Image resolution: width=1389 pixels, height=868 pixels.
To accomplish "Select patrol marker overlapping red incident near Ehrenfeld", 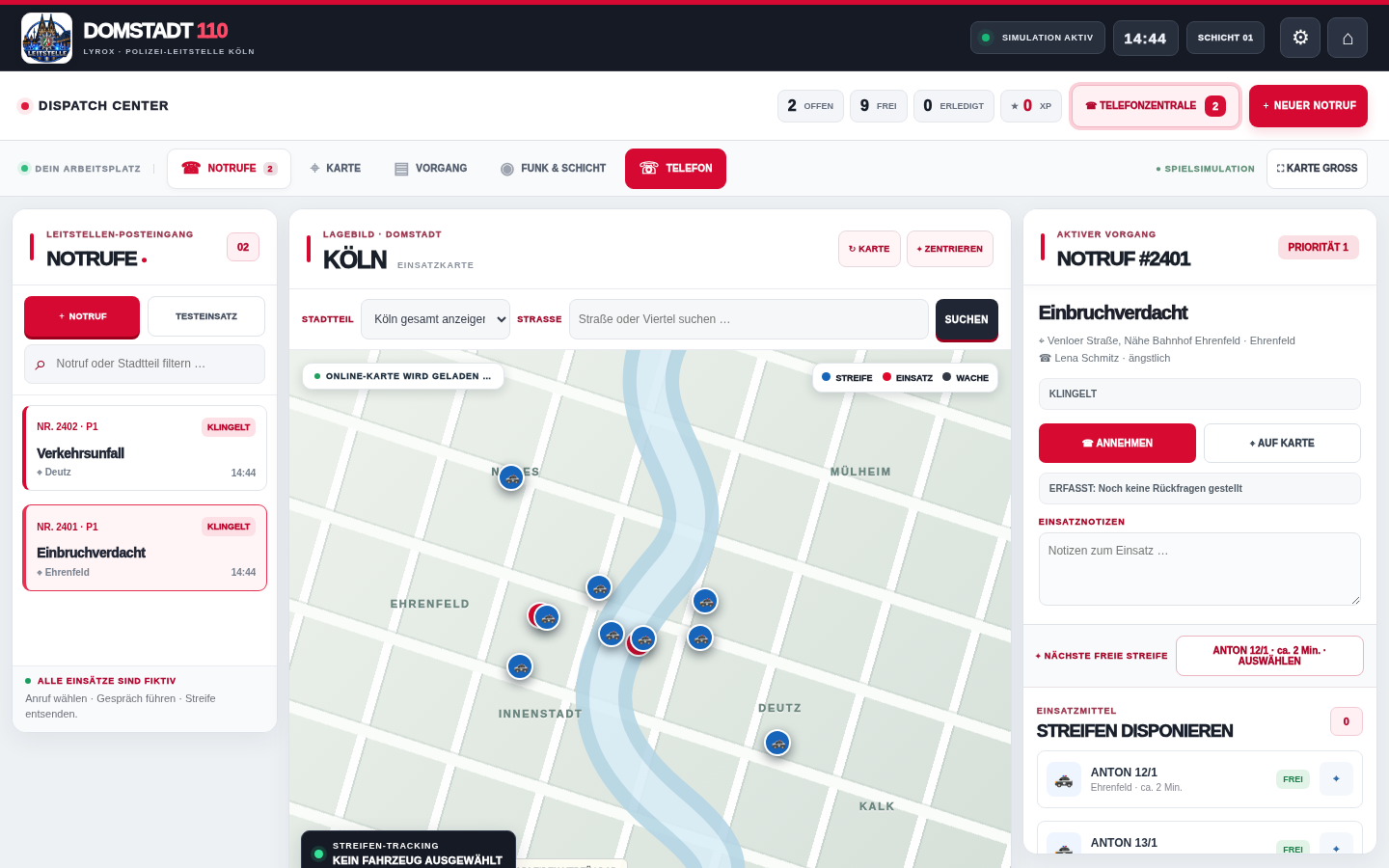I will tap(547, 617).
